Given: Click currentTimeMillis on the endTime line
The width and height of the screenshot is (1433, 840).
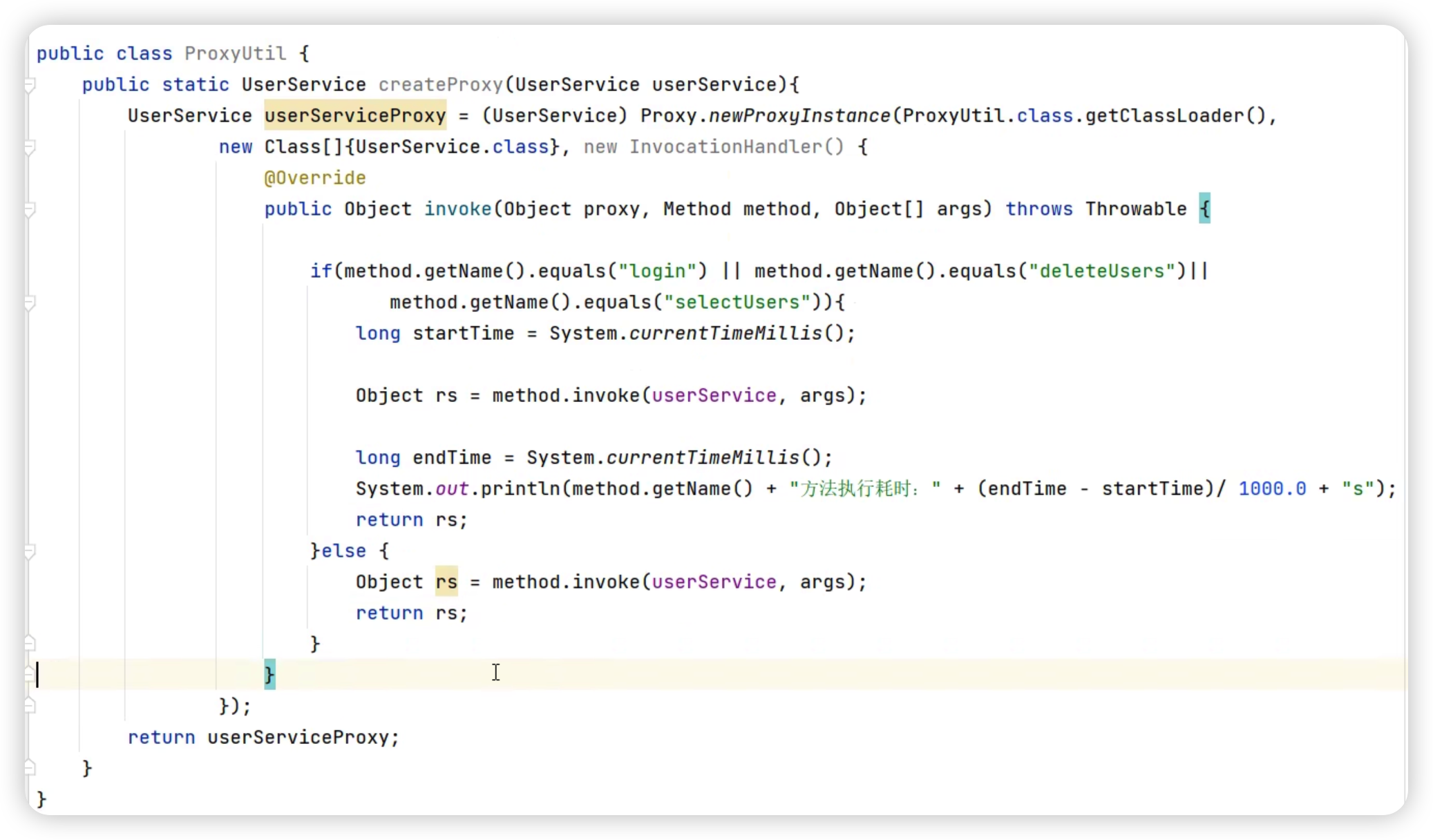Looking at the screenshot, I should pyautogui.click(x=703, y=457).
